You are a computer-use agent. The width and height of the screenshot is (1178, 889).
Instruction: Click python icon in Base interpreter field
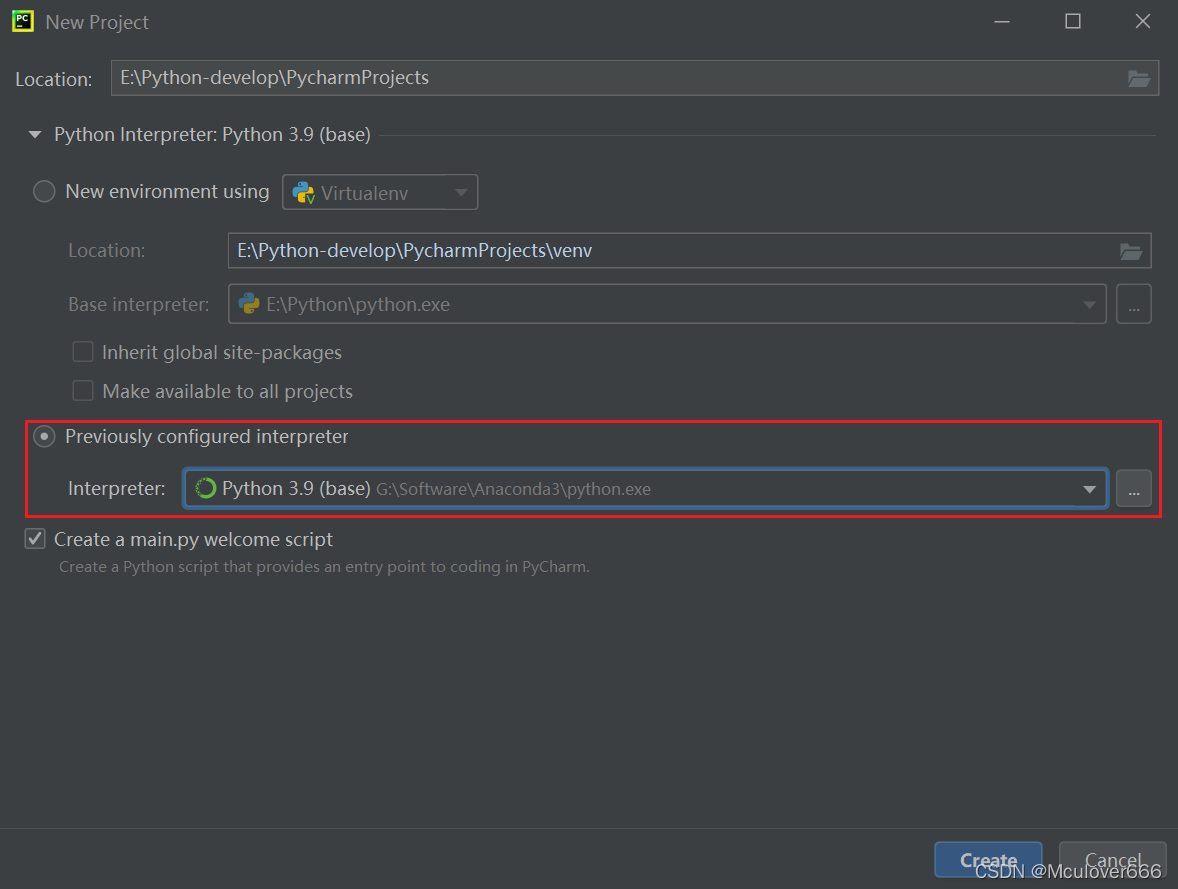coord(249,304)
